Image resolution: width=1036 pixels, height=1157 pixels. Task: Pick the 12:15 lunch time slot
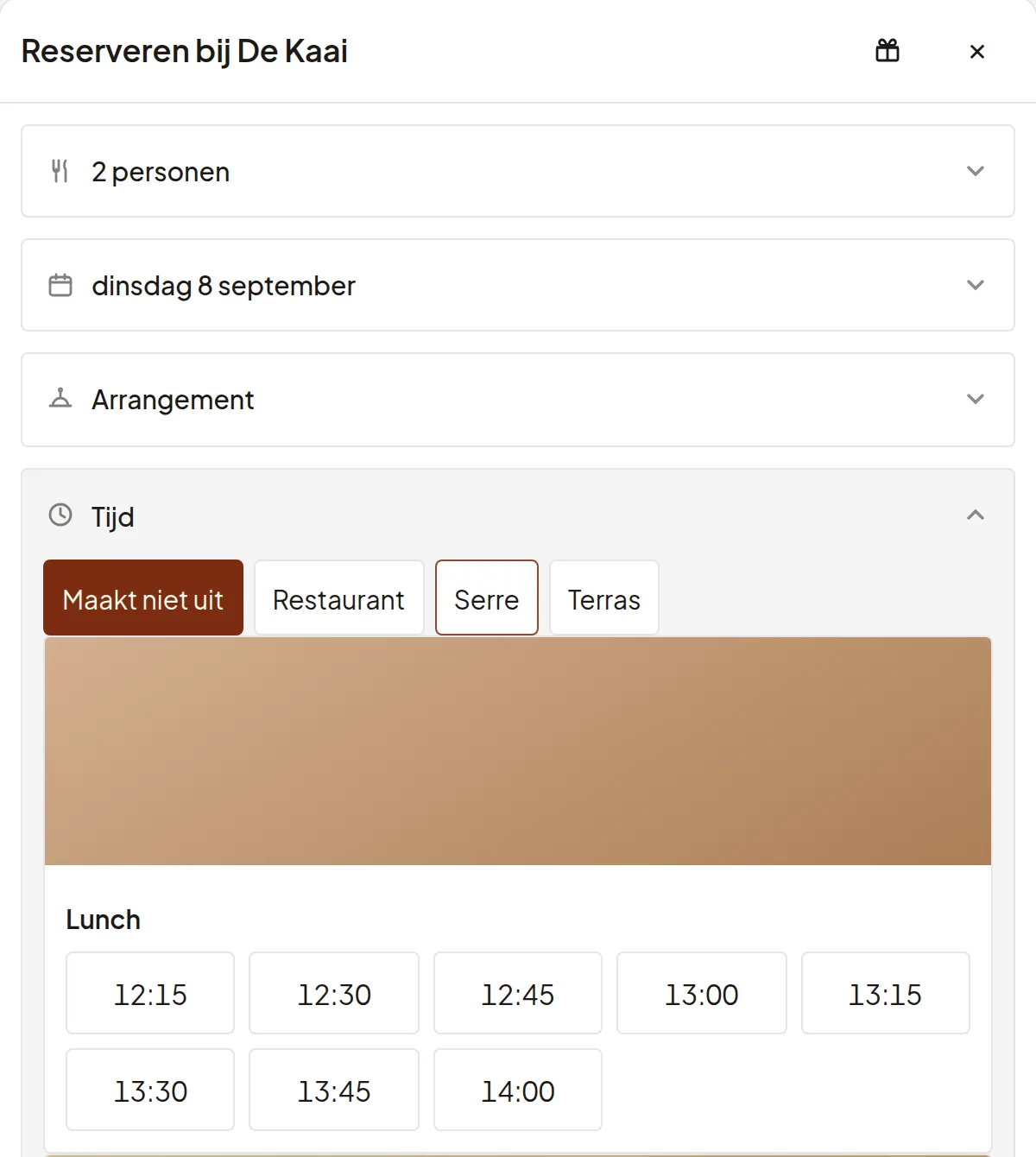pos(150,993)
